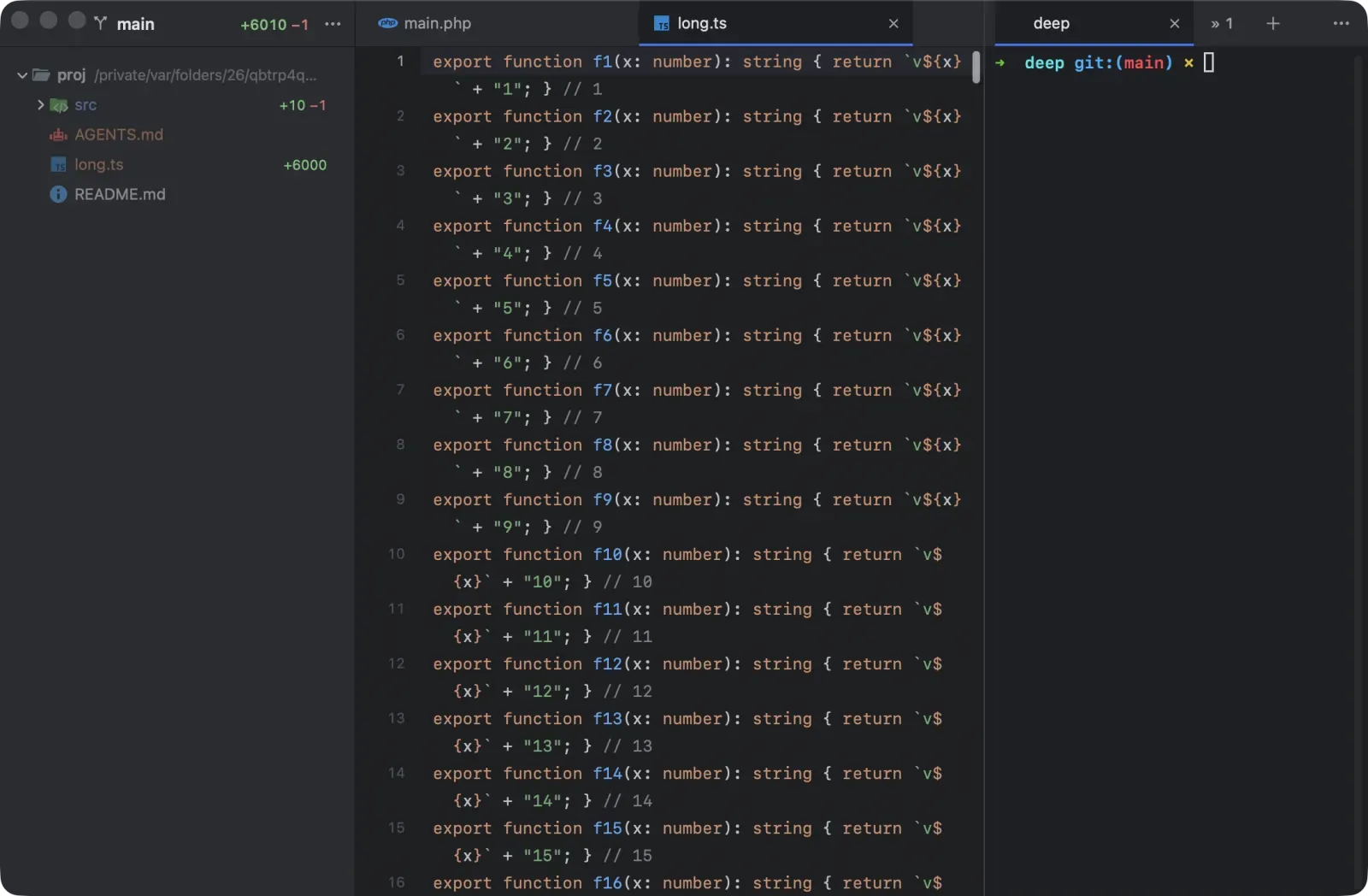Close the deep terminal tab
Screen dimensions: 1368x896
pyautogui.click(x=1175, y=23)
